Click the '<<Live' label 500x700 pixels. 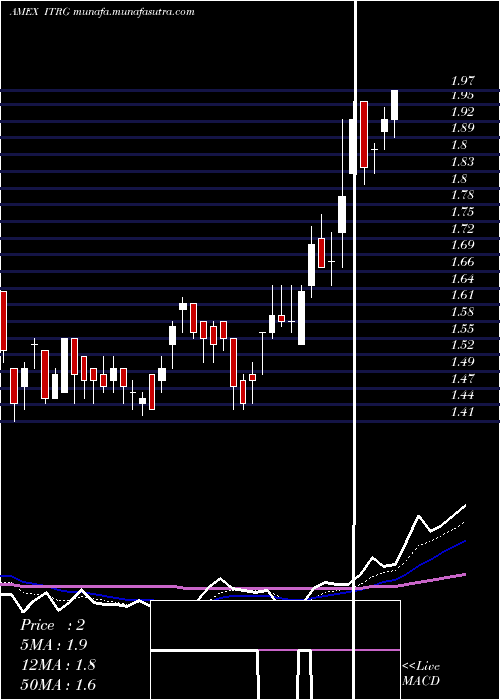pyautogui.click(x=421, y=667)
